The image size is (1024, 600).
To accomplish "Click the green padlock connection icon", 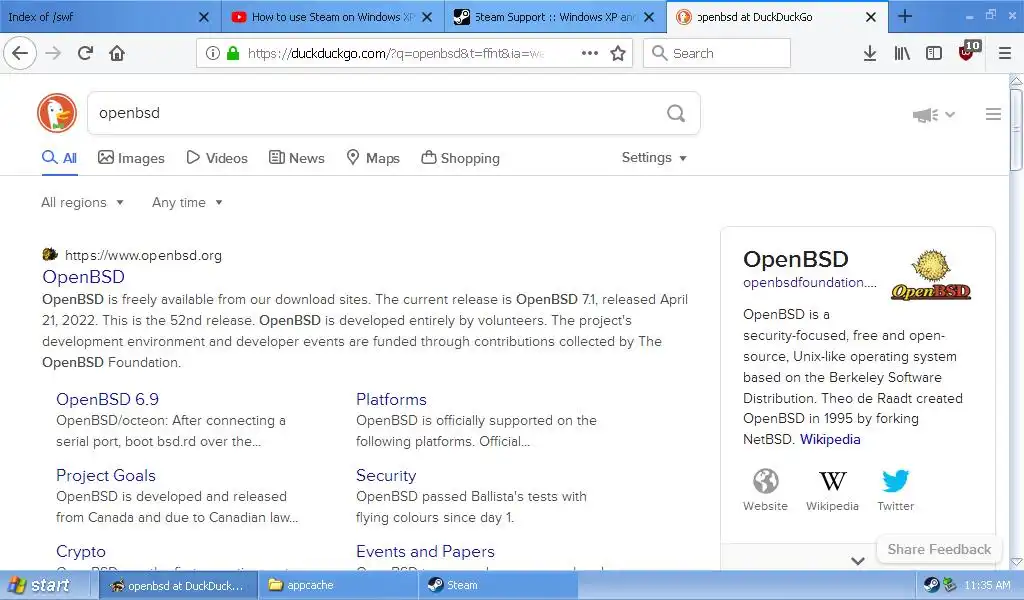I will click(232, 53).
